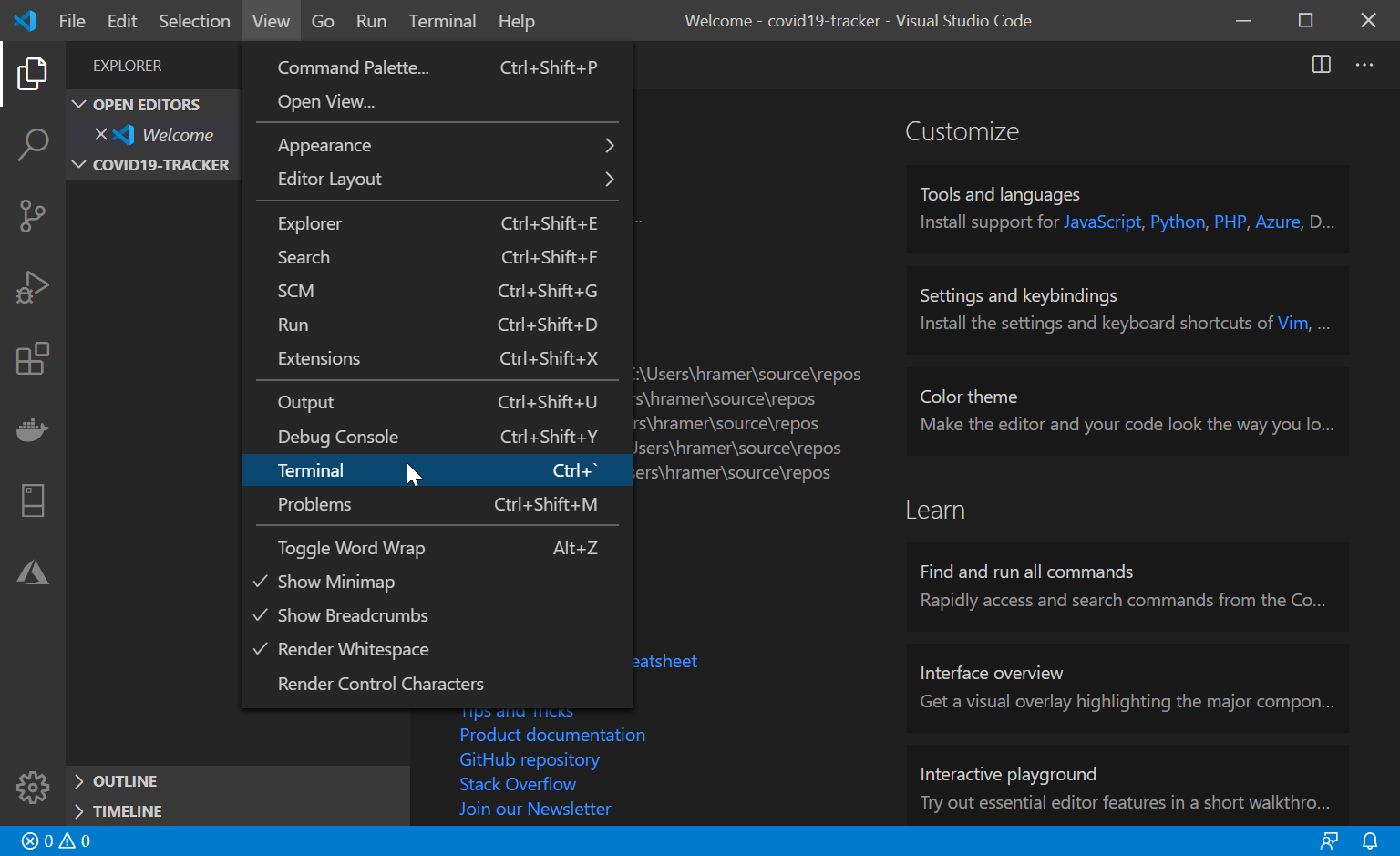Select highlighted Terminal entry in View menu
The height and width of the screenshot is (856, 1400).
pyautogui.click(x=437, y=470)
